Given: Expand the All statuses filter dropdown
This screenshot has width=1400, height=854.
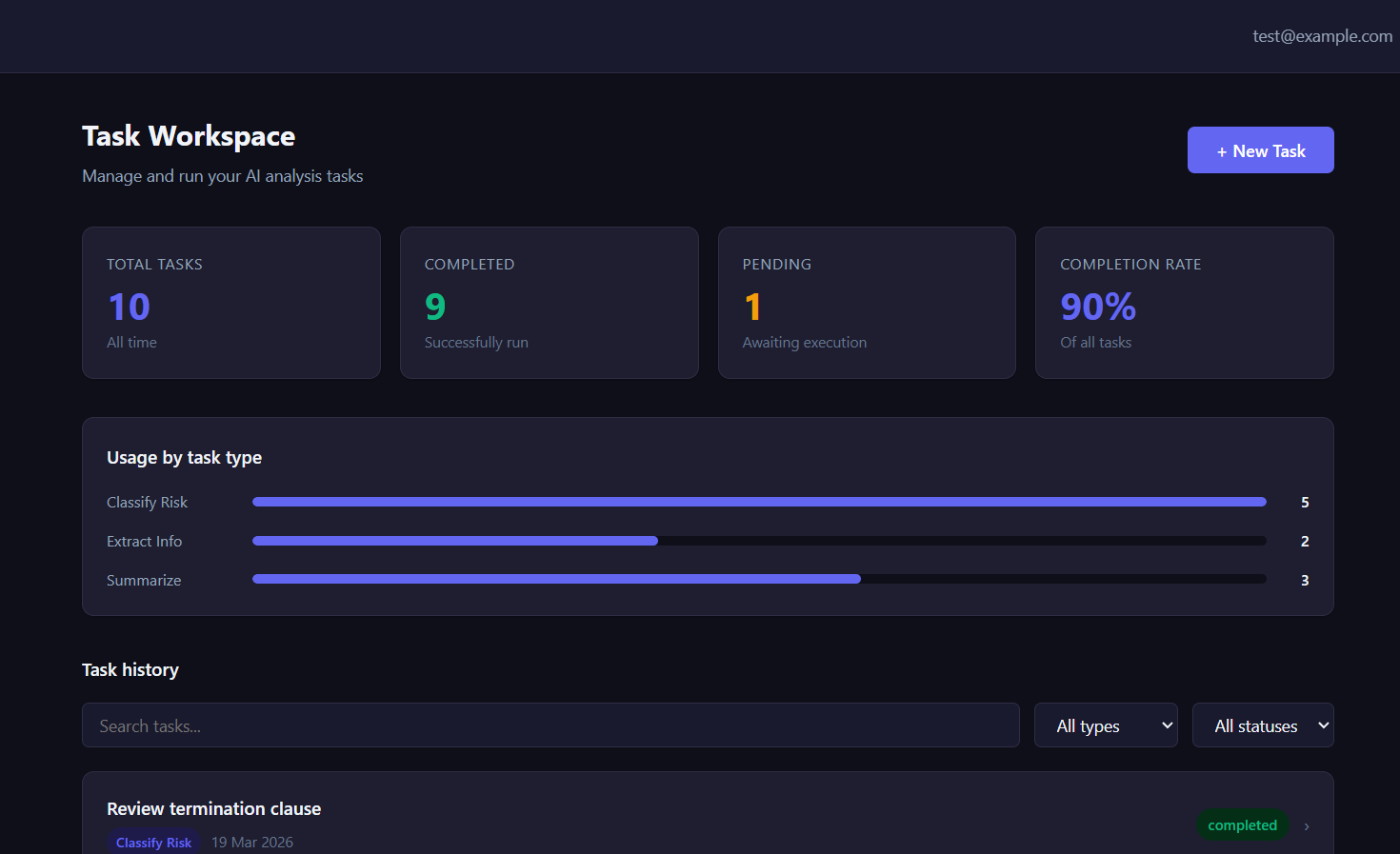Looking at the screenshot, I should point(1263,725).
